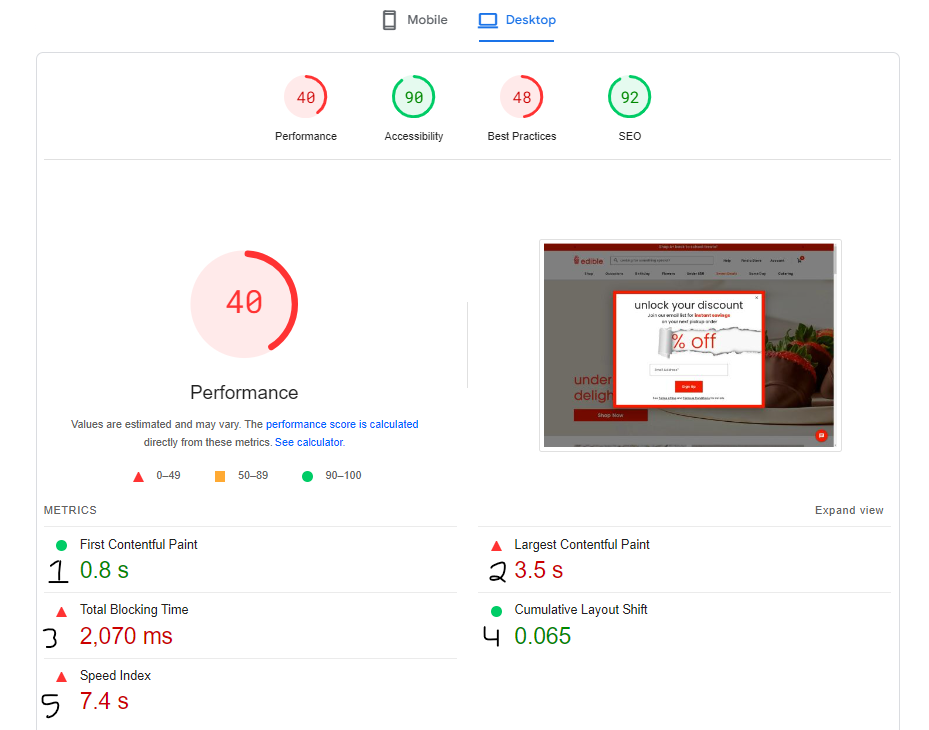The width and height of the screenshot is (929, 730).
Task: Select the Desktop tab
Action: click(x=517, y=20)
